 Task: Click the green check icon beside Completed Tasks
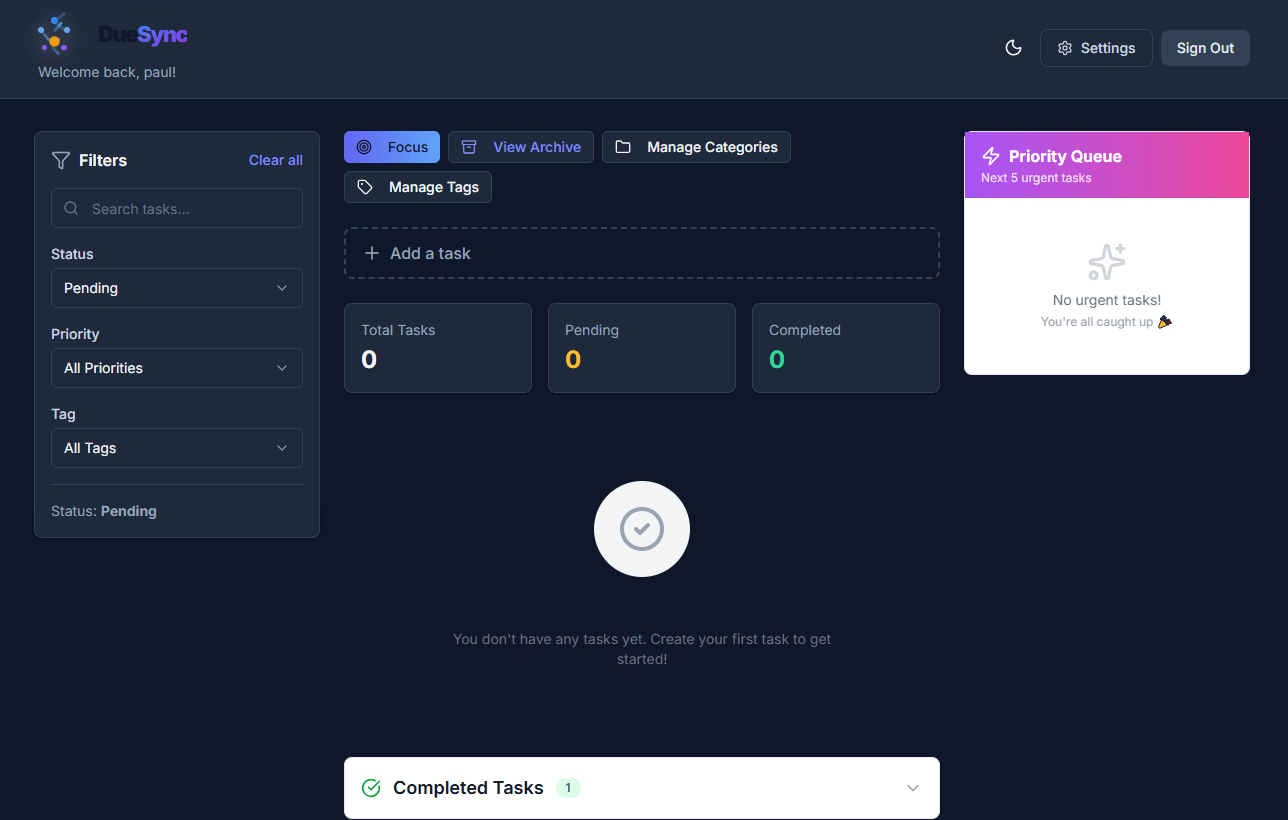(371, 788)
